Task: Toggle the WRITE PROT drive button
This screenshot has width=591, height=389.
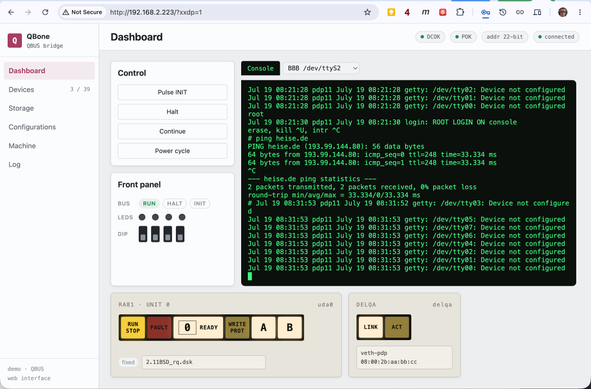Action: pyautogui.click(x=237, y=328)
